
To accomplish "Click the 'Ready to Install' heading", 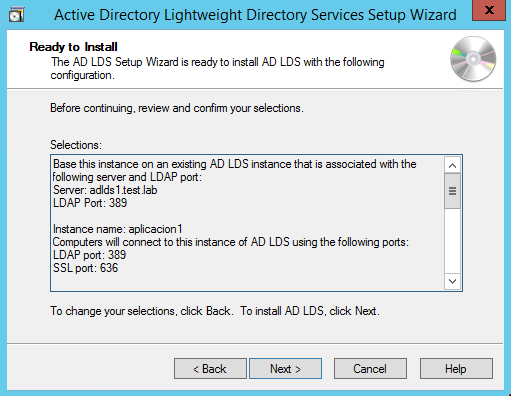I will pos(73,47).
